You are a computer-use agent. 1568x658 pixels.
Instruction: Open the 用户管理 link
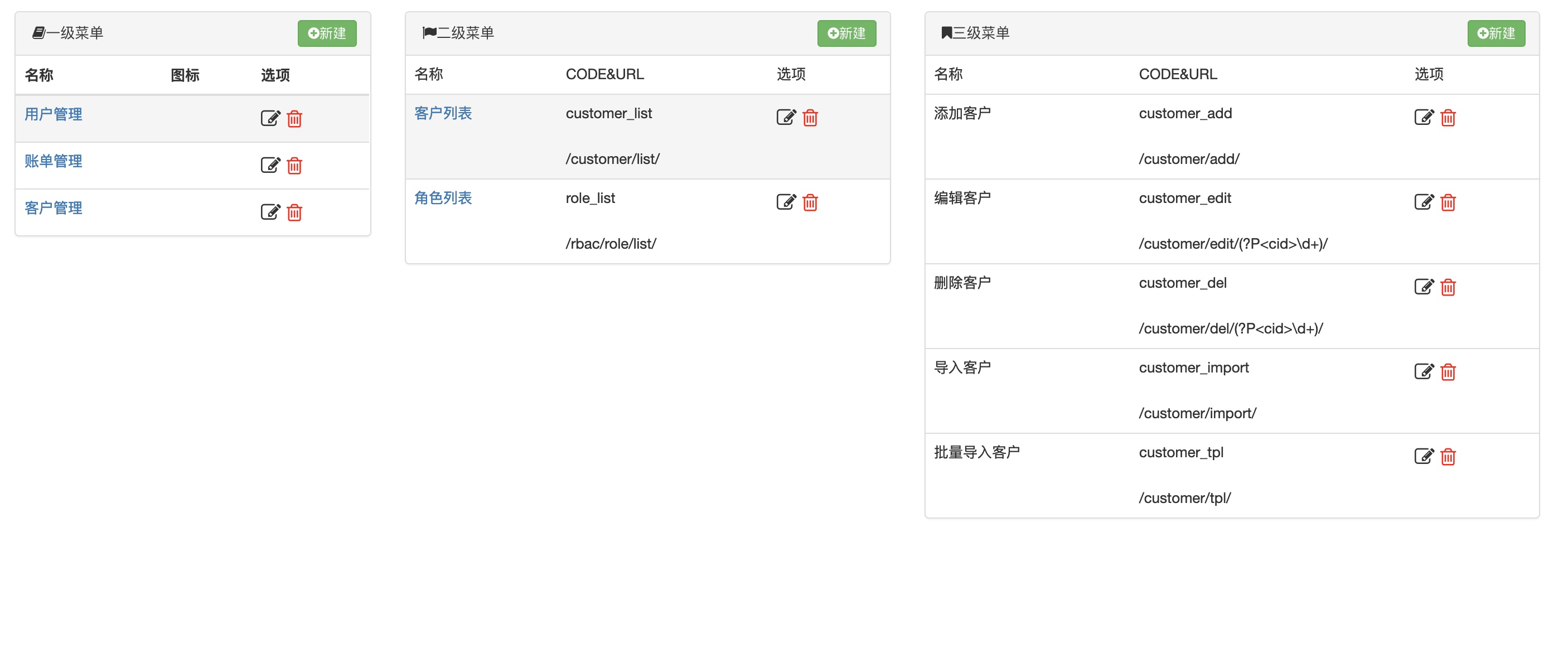(x=53, y=114)
